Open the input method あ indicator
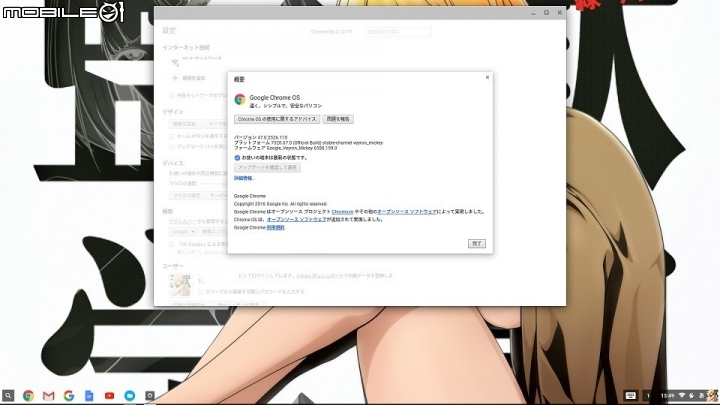The width and height of the screenshot is (720, 405). point(701,395)
